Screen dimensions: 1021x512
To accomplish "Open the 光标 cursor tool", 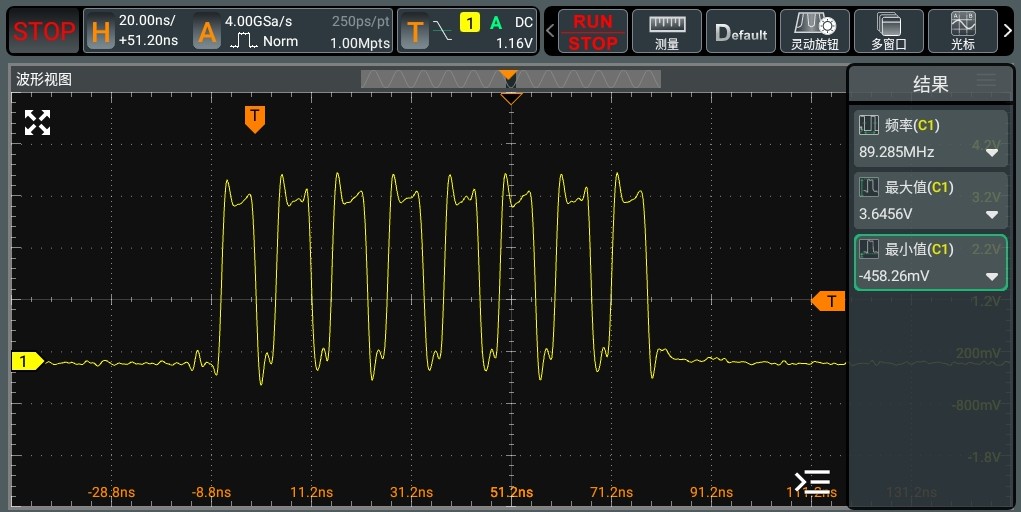I will tap(962, 31).
